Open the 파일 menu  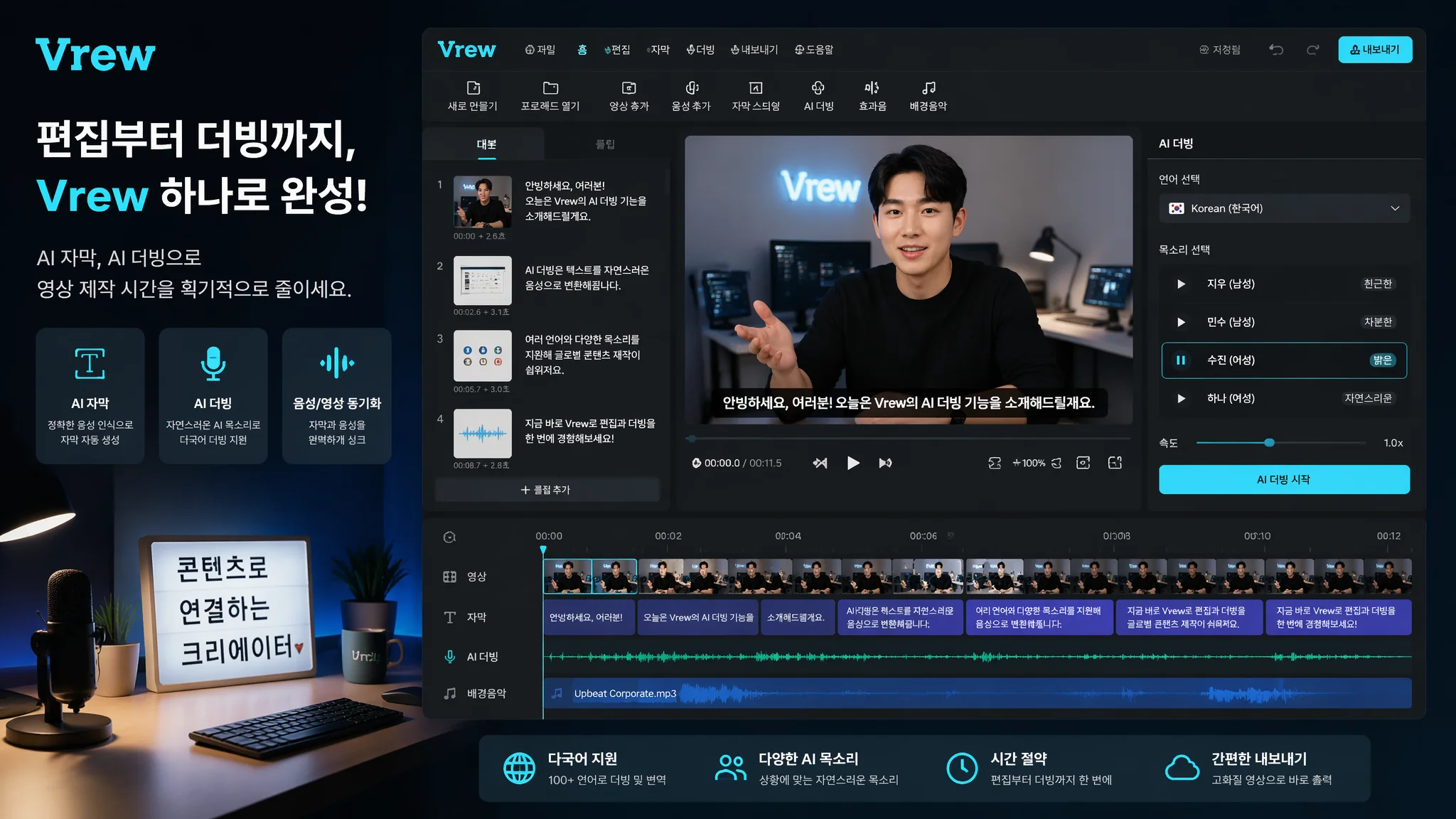[540, 50]
